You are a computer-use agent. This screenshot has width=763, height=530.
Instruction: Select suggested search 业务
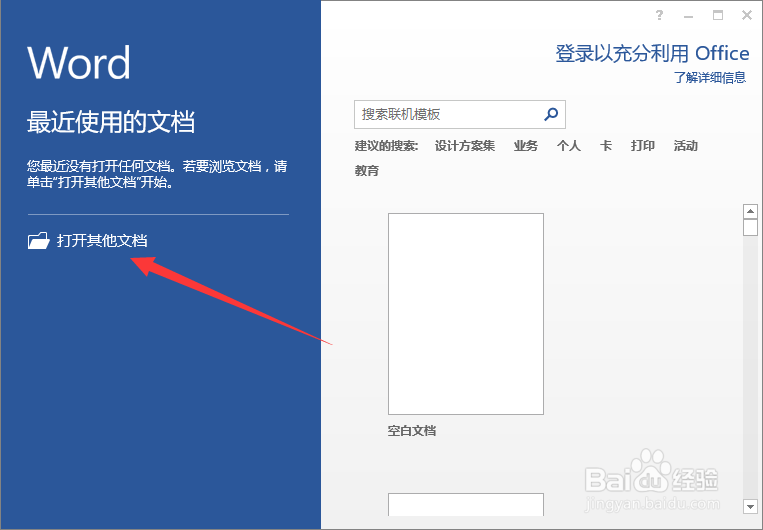click(526, 146)
